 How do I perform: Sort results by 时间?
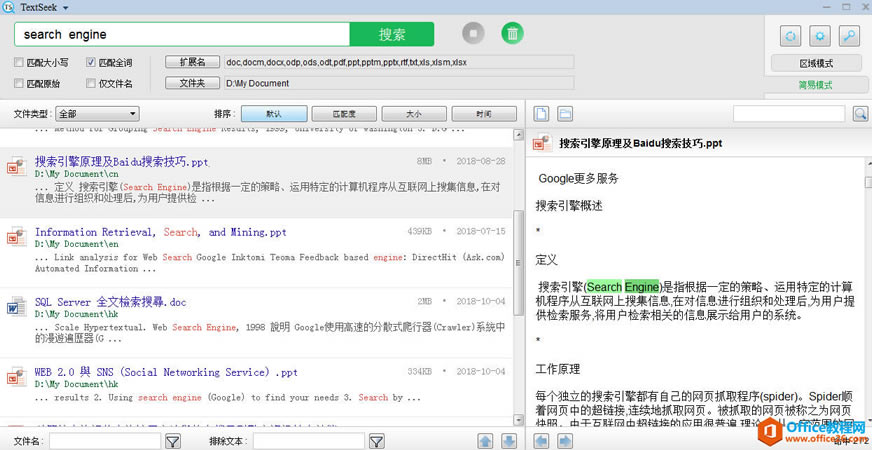coord(484,114)
